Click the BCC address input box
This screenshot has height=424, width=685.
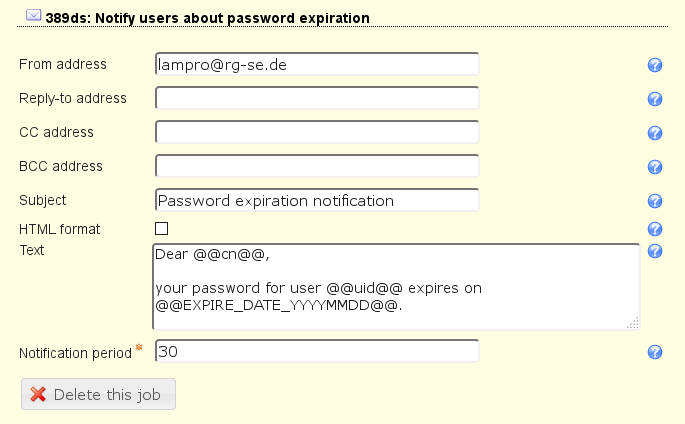coord(317,166)
